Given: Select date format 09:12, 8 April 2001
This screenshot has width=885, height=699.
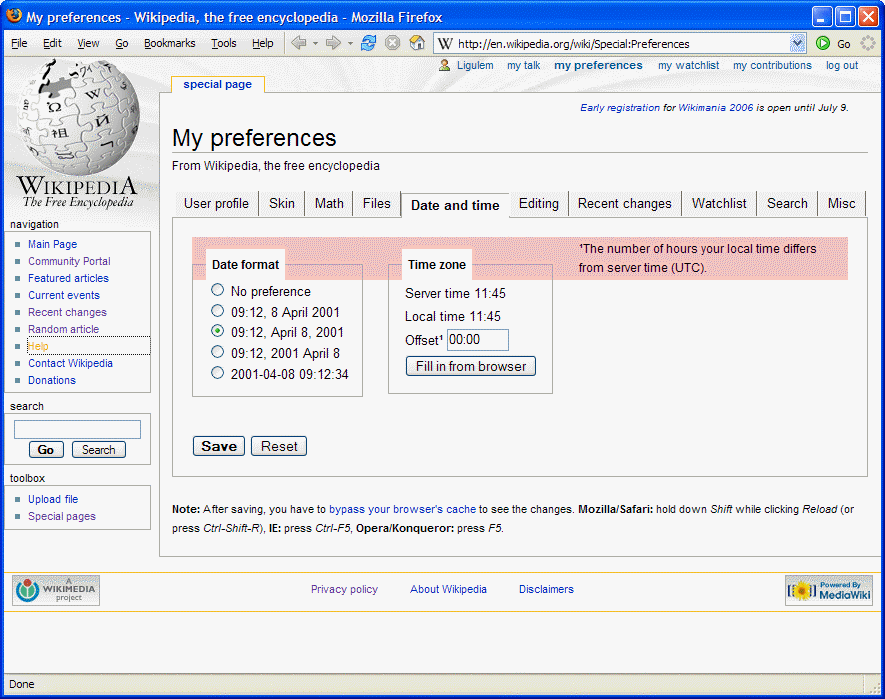Looking at the screenshot, I should 217,311.
